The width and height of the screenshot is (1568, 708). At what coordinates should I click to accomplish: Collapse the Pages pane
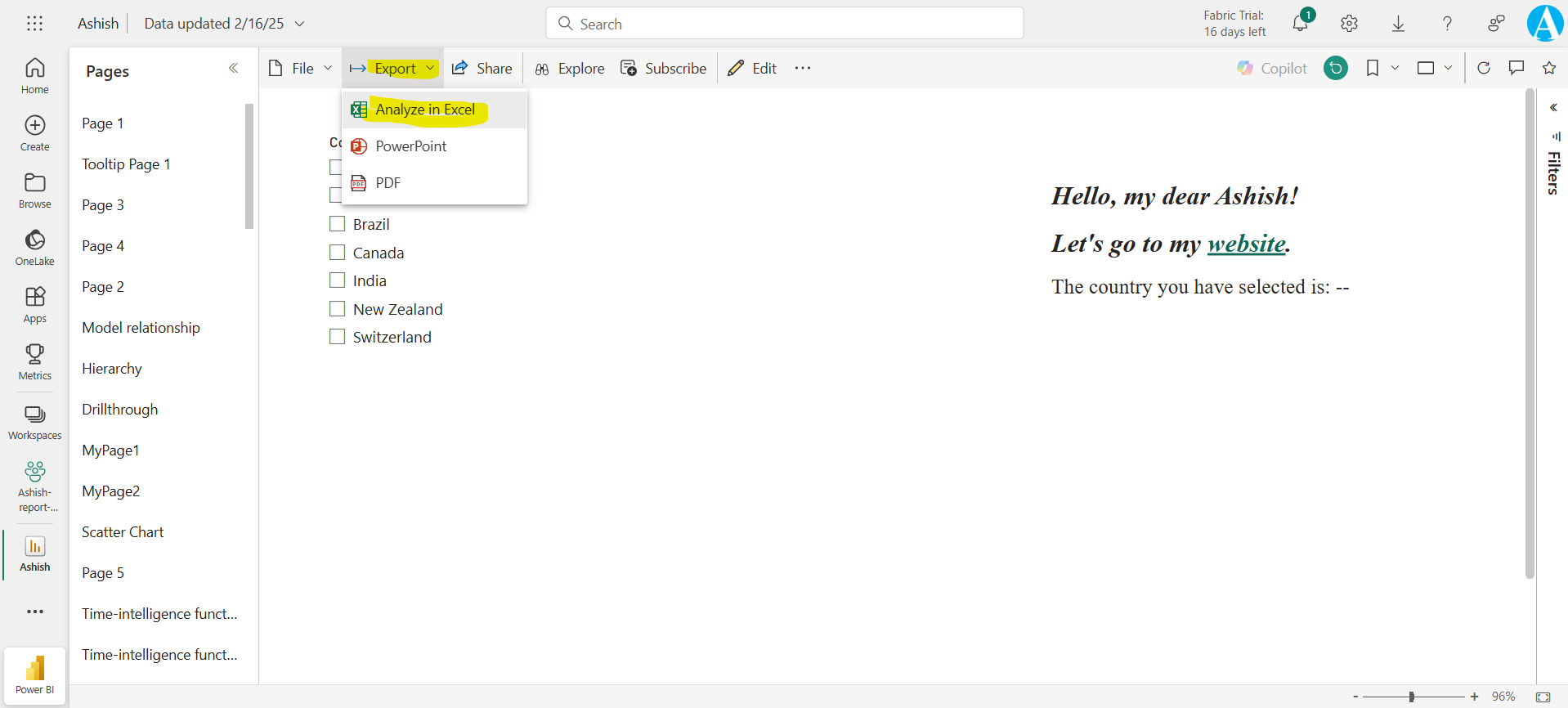[233, 69]
